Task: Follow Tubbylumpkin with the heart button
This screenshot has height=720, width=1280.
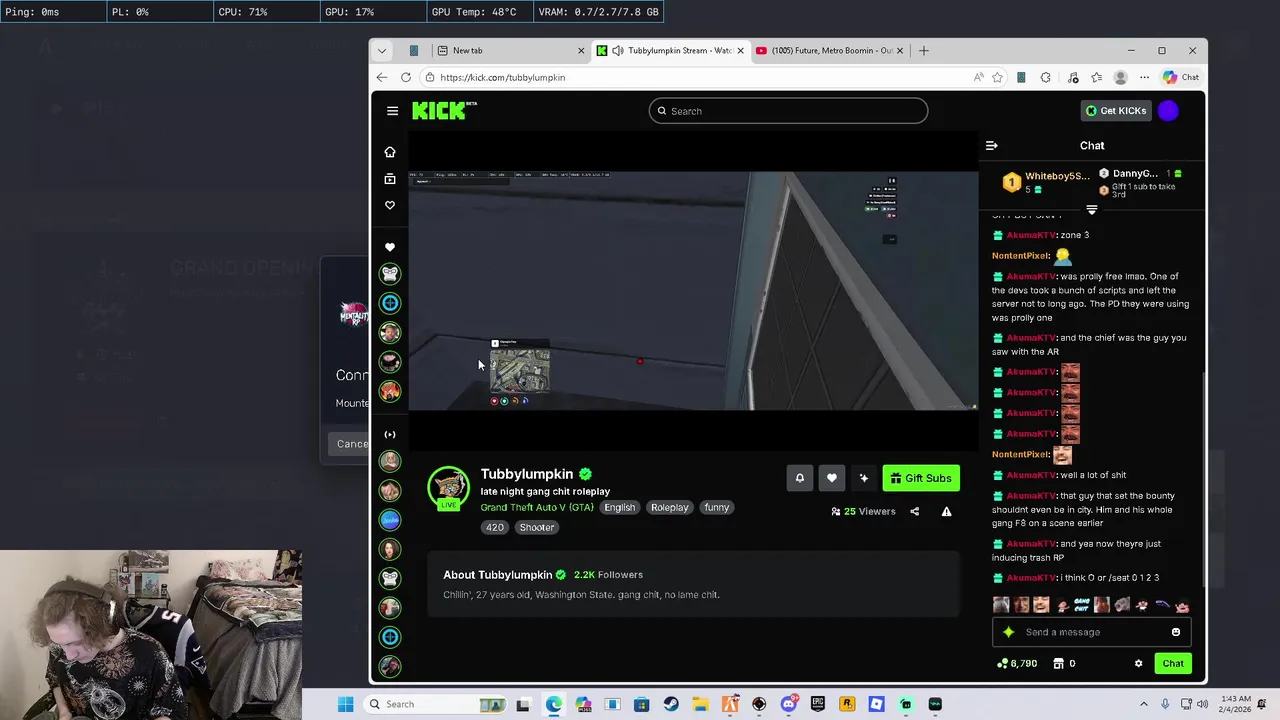Action: (x=831, y=478)
